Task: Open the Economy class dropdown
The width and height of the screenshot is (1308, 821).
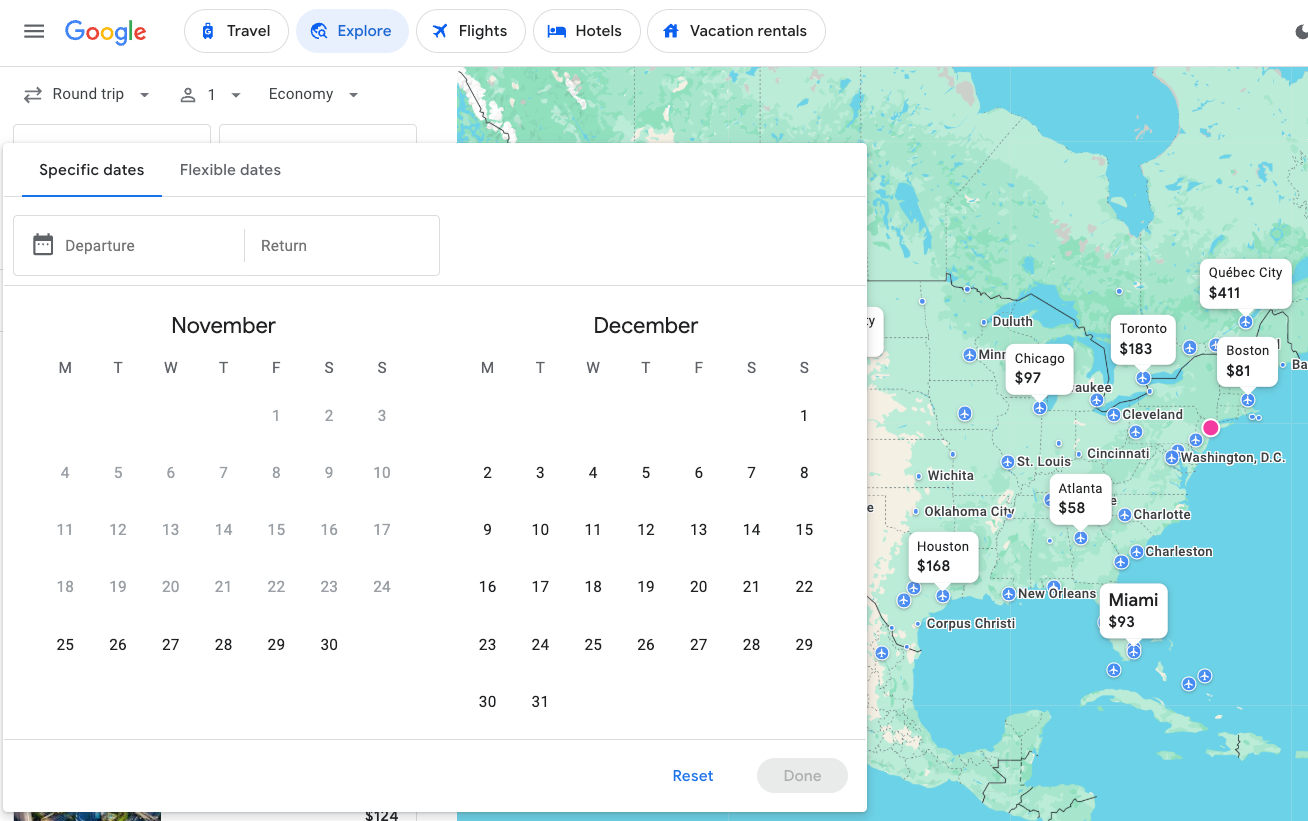Action: pyautogui.click(x=313, y=94)
